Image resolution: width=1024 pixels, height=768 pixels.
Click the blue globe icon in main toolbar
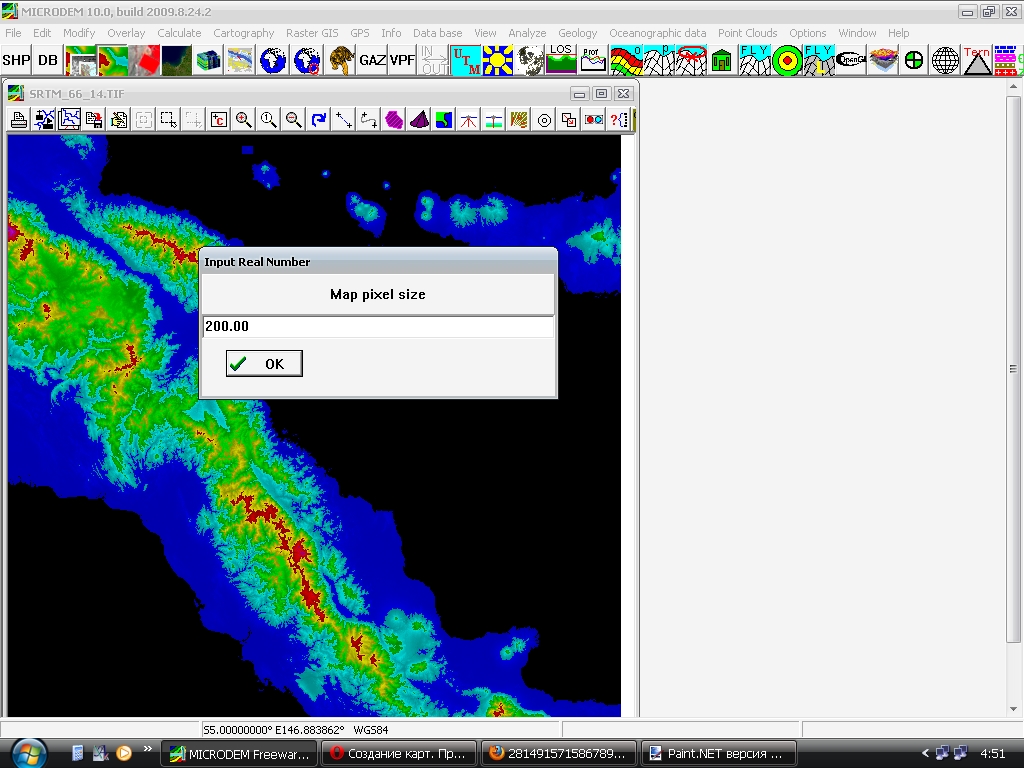272,61
